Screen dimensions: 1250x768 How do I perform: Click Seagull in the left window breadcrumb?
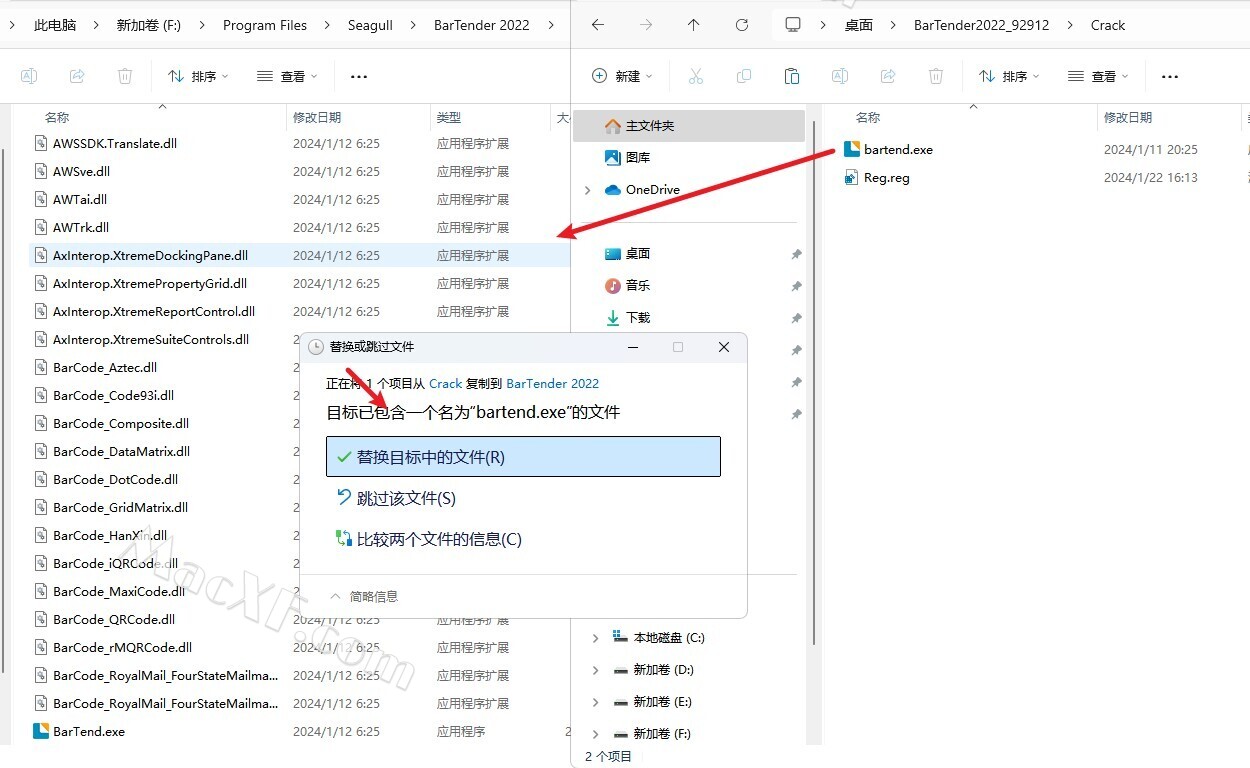coord(370,25)
